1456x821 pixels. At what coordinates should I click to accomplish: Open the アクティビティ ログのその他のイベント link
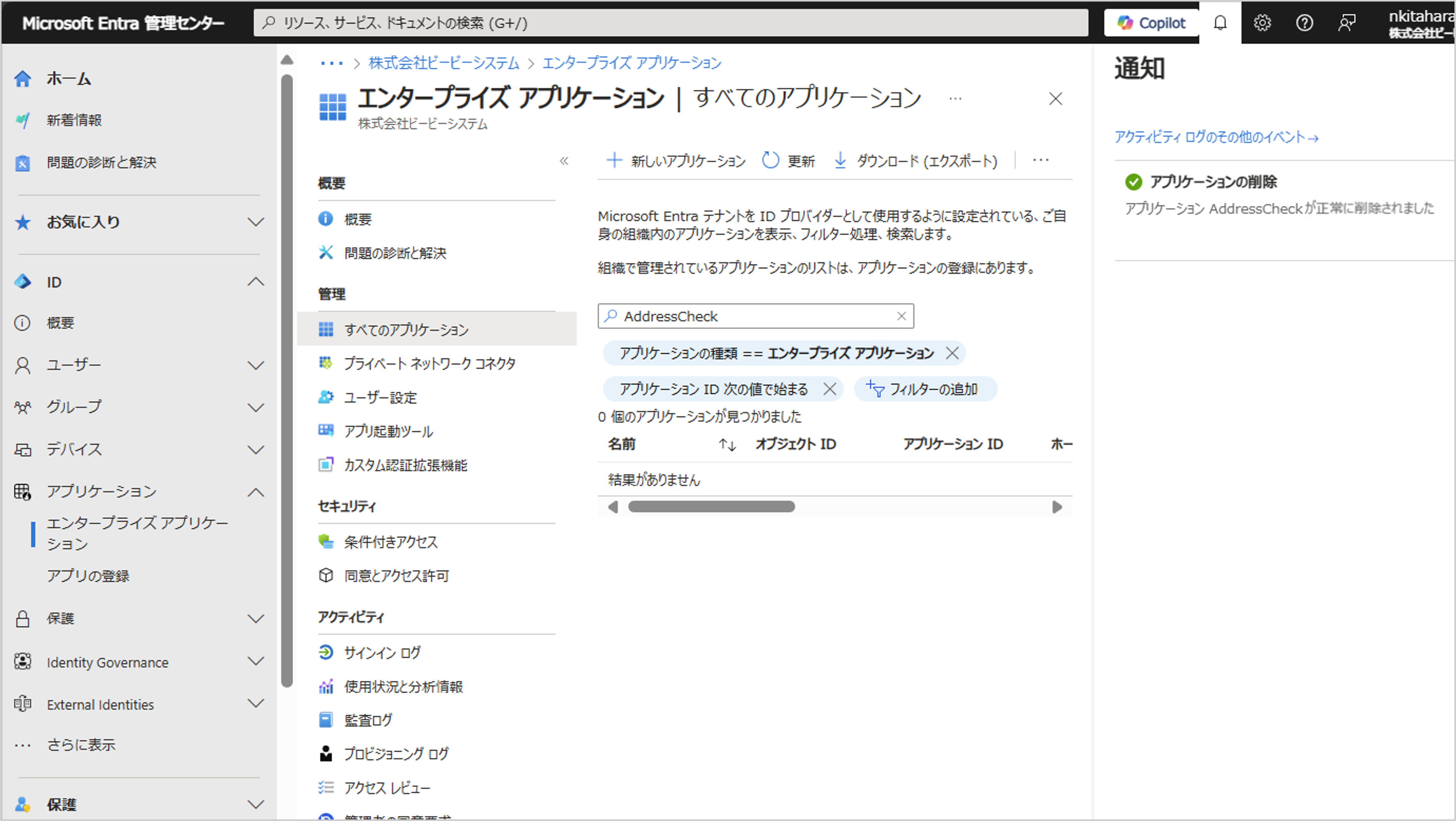1216,137
